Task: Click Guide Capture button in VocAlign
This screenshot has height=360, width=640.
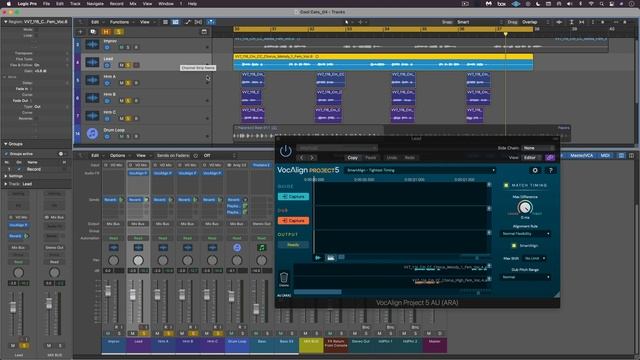Action: point(293,197)
